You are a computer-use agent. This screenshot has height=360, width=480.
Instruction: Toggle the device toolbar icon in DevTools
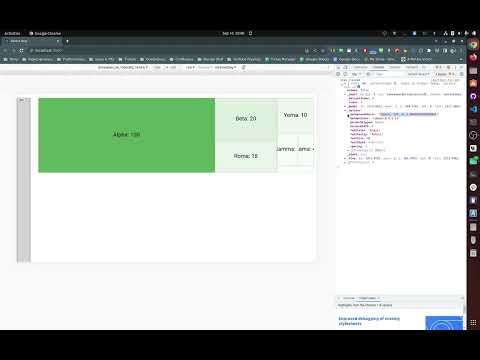345,67
